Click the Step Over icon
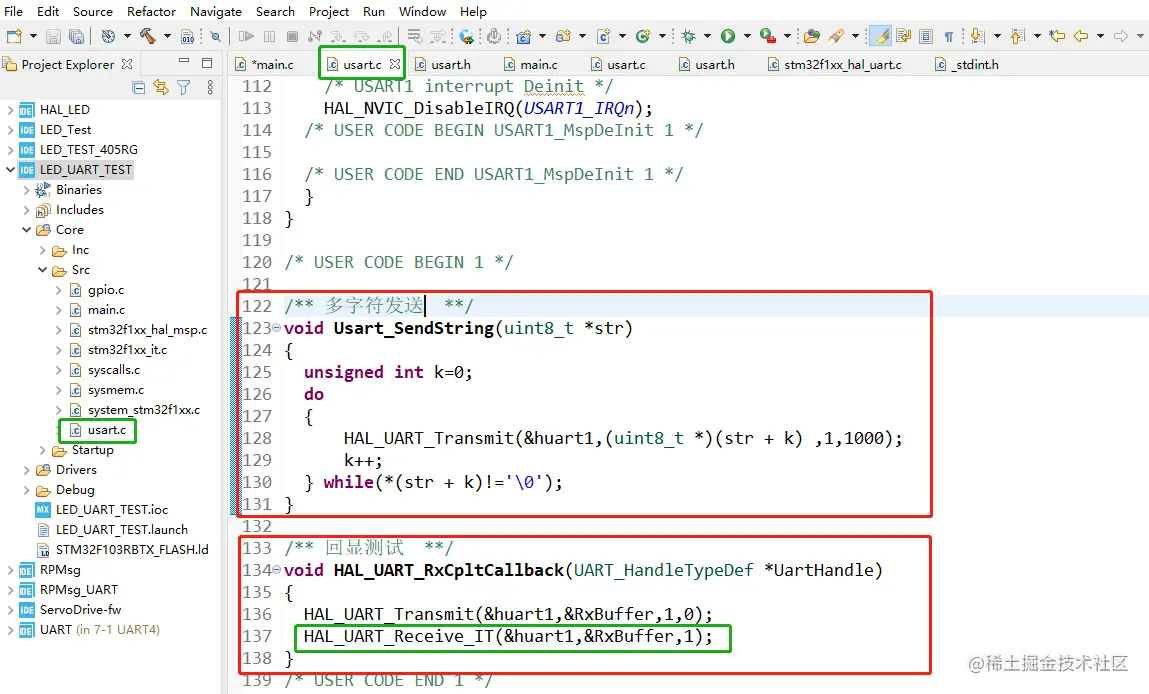 click(361, 36)
